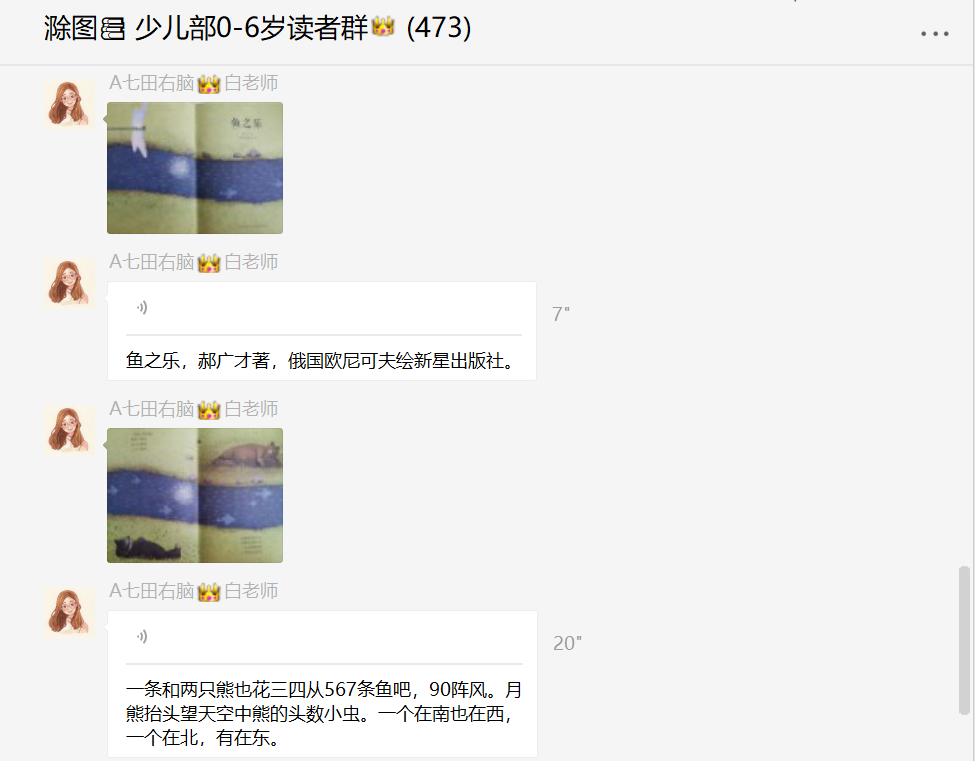
Task: Open the three-dots chat info menu
Action: [935, 34]
